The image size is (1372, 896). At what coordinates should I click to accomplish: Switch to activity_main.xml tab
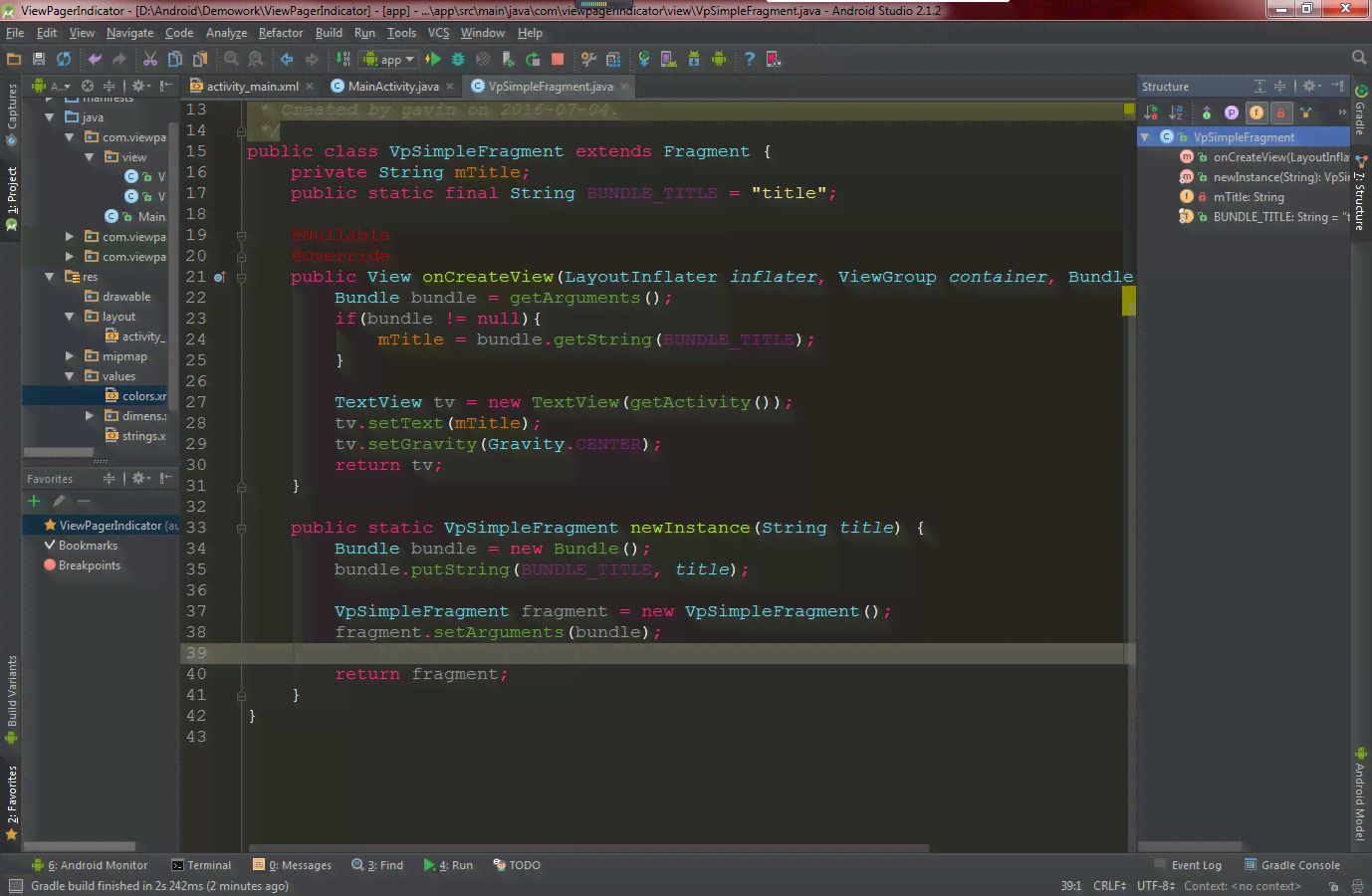[x=251, y=87]
